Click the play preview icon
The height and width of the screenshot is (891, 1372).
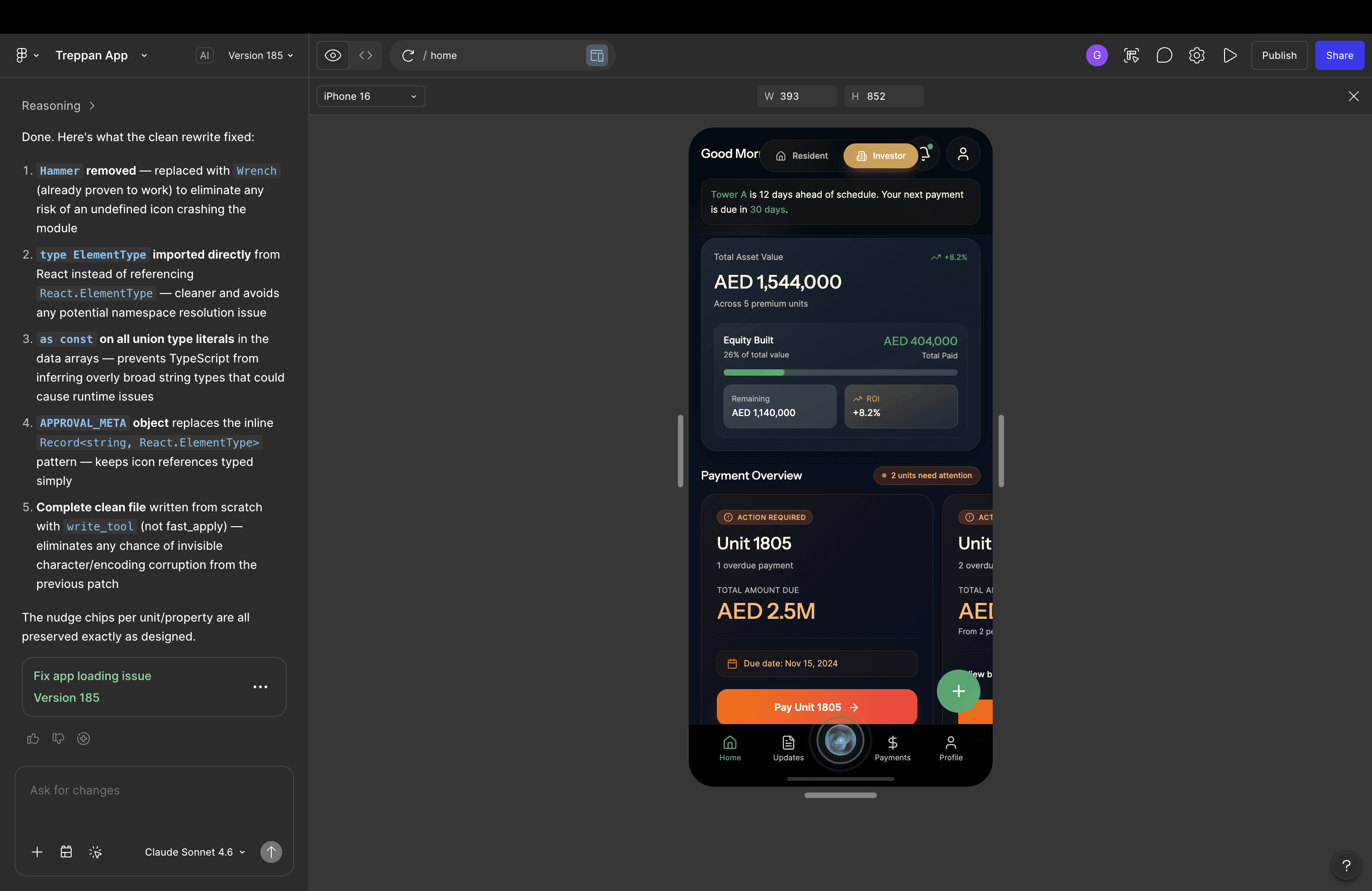[1230, 55]
